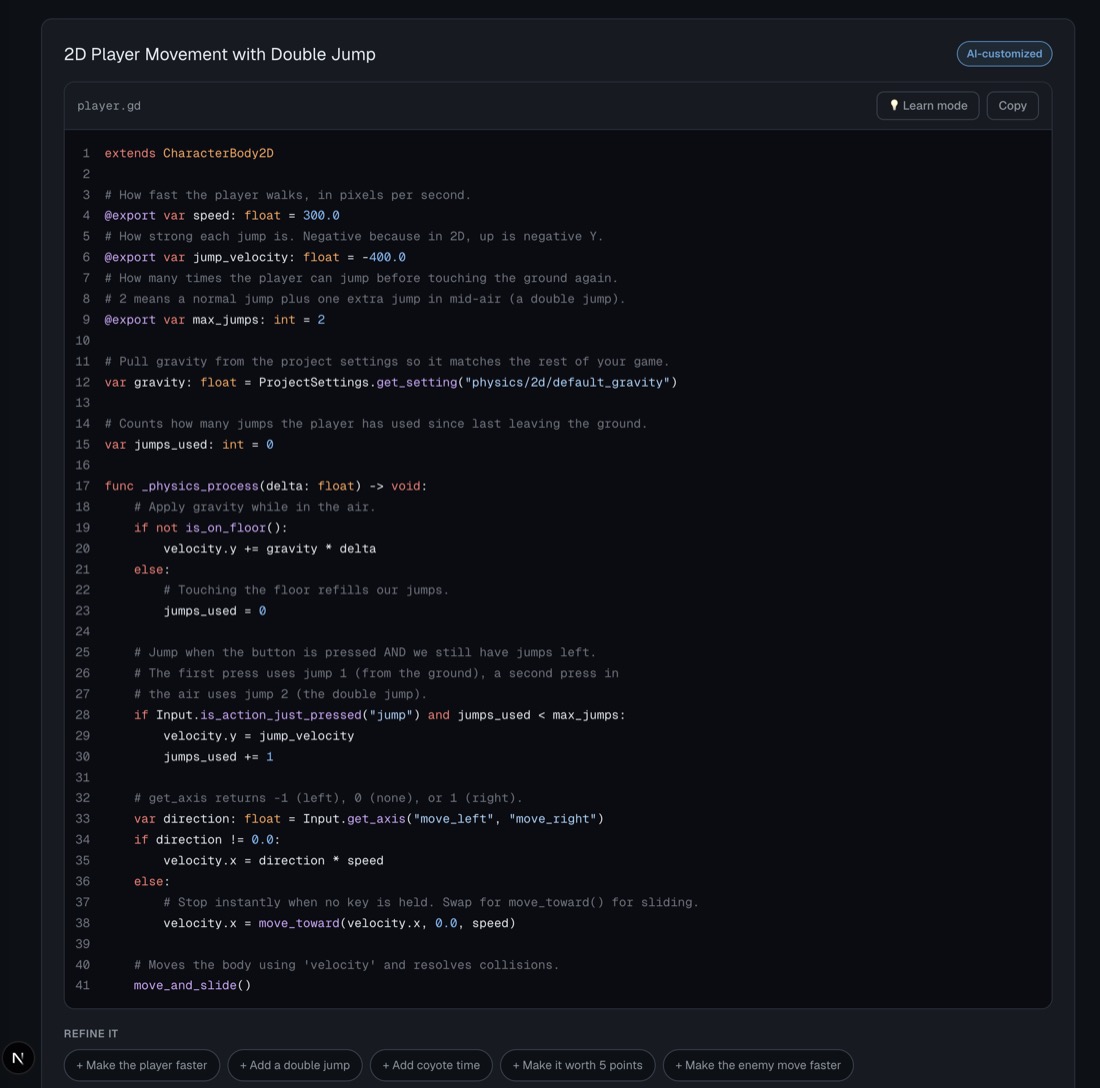Select 'Make it worth 5 points' chip

577,1065
